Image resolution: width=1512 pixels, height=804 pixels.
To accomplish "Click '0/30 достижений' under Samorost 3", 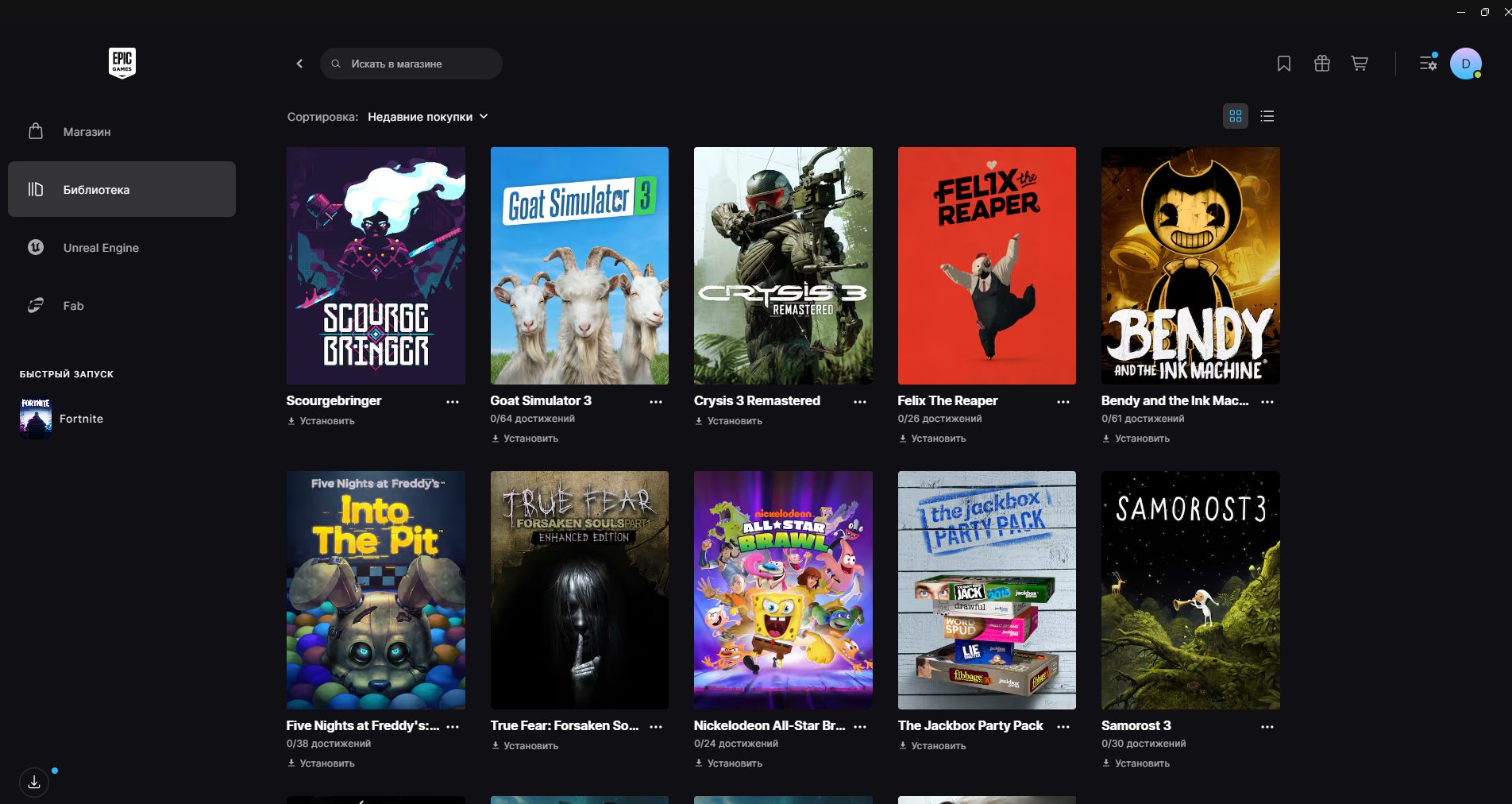I will [1144, 744].
